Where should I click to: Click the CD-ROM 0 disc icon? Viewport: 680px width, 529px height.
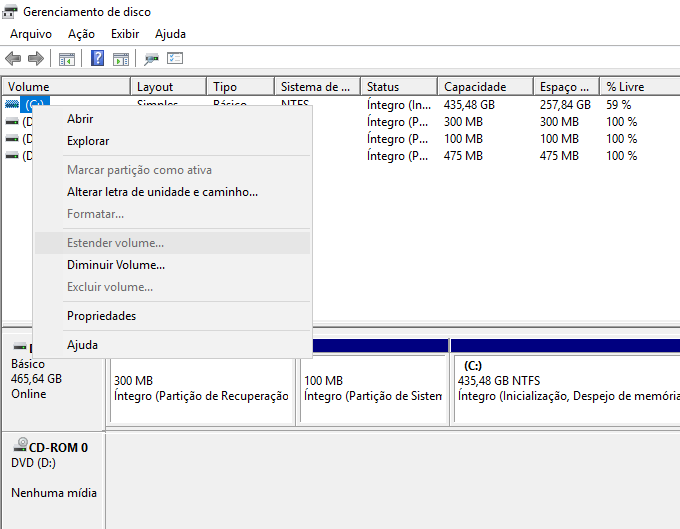pos(20,444)
